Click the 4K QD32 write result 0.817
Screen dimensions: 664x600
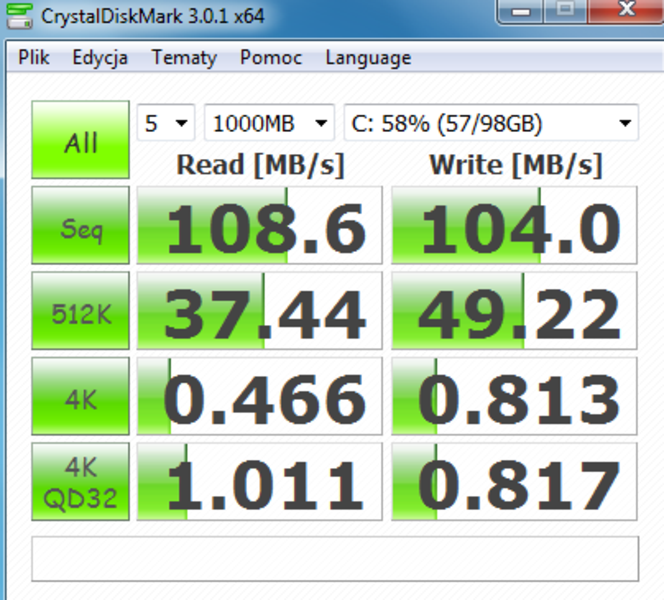(514, 482)
